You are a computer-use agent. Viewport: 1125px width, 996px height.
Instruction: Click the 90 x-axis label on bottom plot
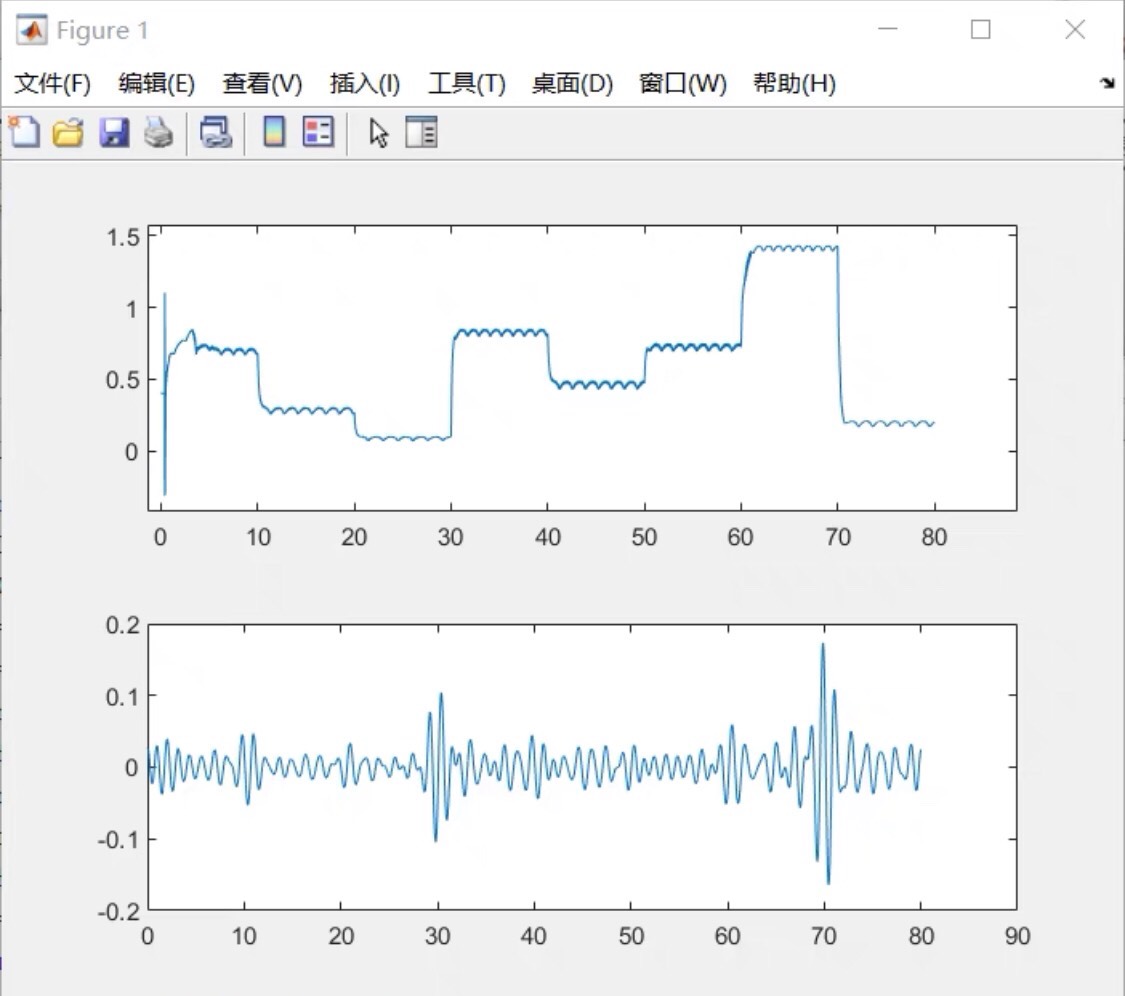point(1017,936)
